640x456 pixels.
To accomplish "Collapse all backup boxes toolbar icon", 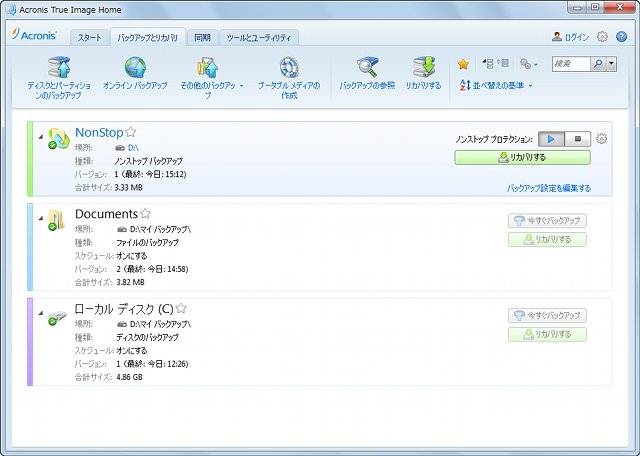I will [x=488, y=63].
